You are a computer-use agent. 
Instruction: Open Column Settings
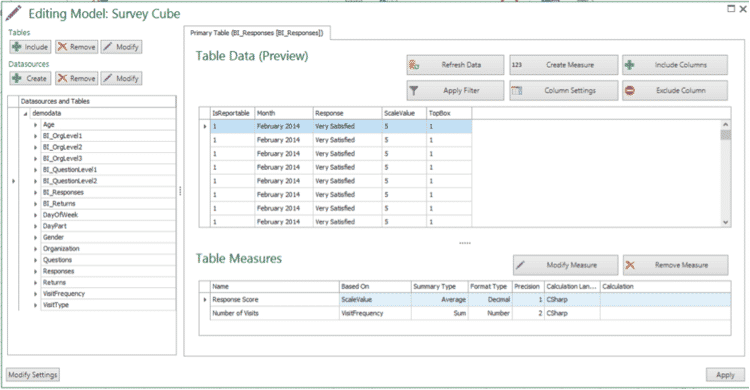coord(564,90)
